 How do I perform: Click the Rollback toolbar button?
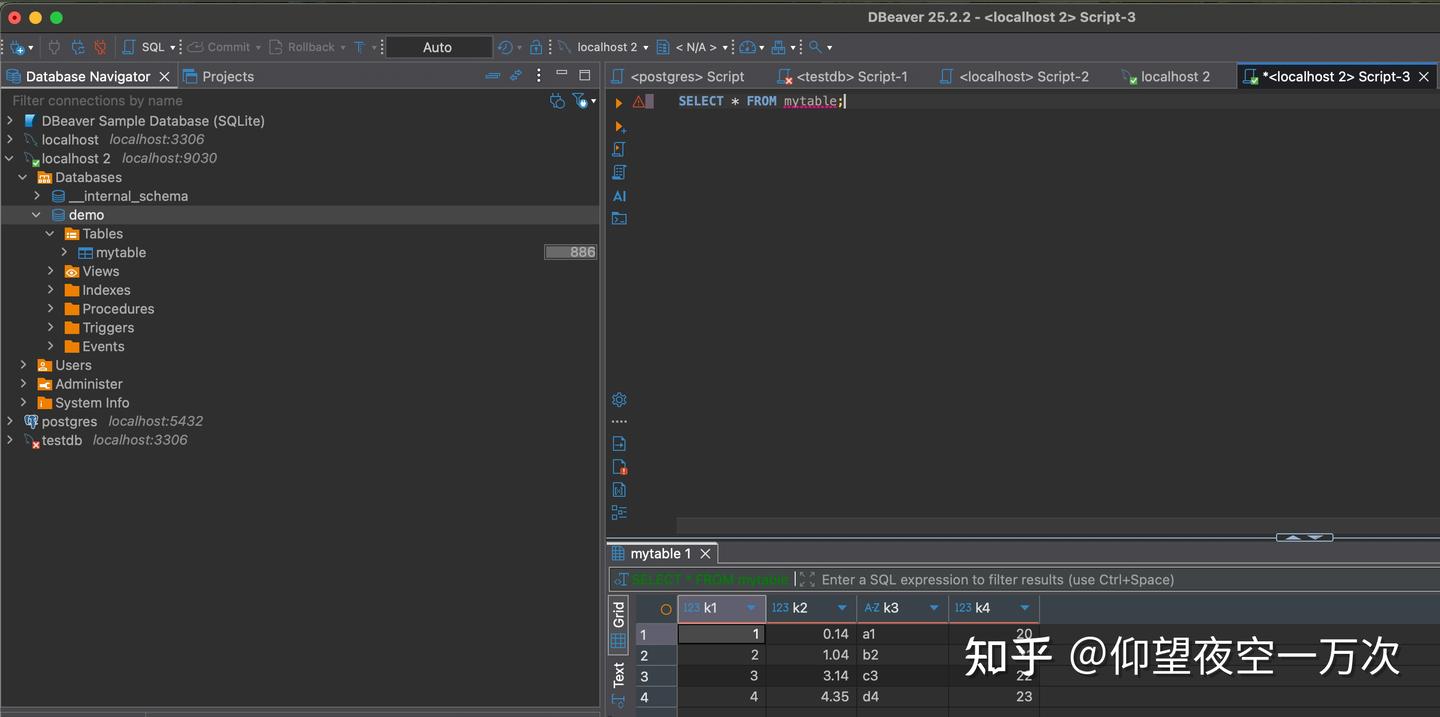pos(302,47)
